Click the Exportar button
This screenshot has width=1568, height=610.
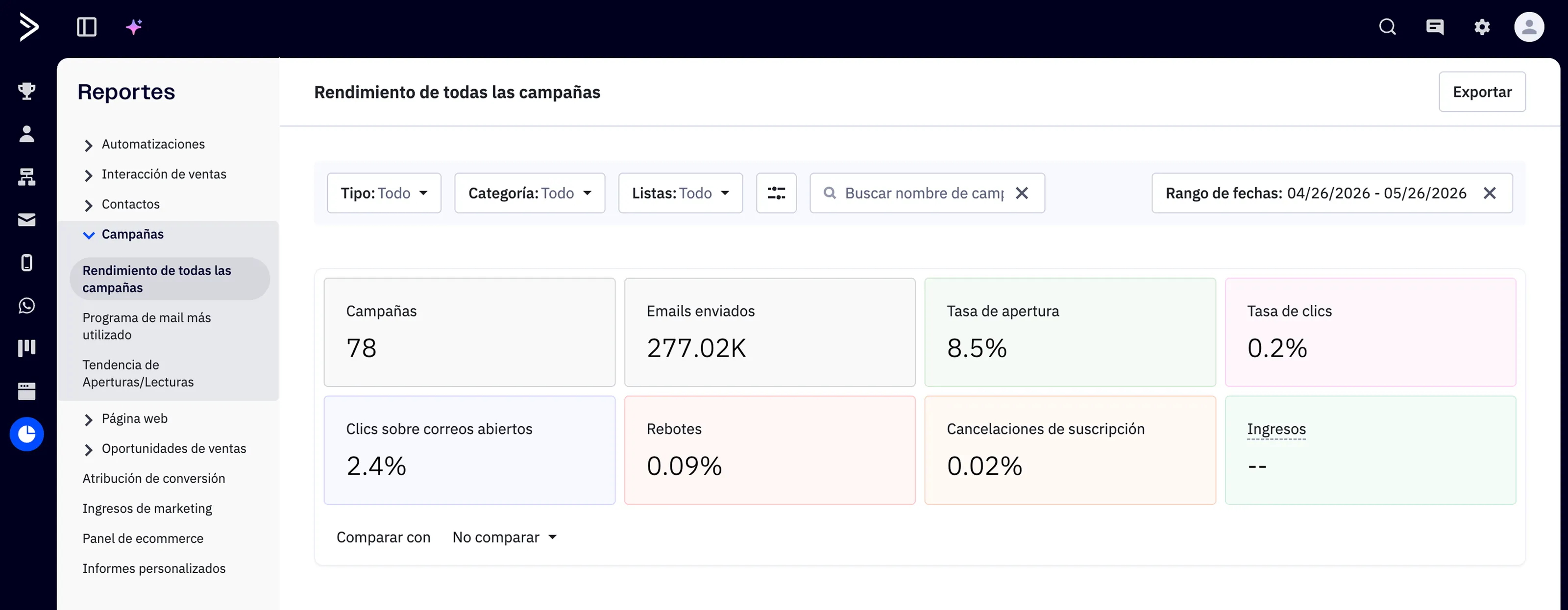click(x=1482, y=92)
